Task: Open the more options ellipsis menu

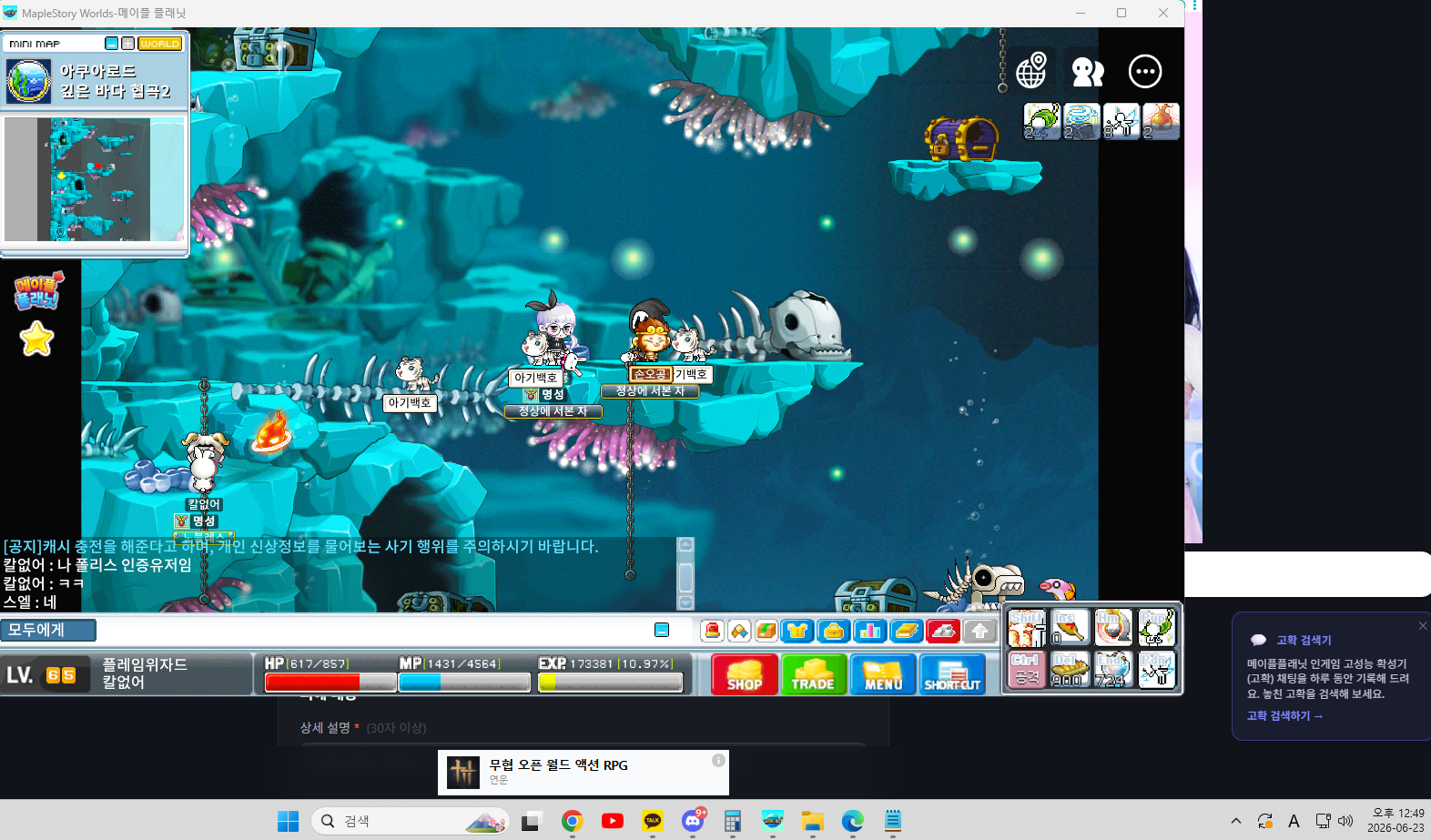Action: tap(1145, 71)
